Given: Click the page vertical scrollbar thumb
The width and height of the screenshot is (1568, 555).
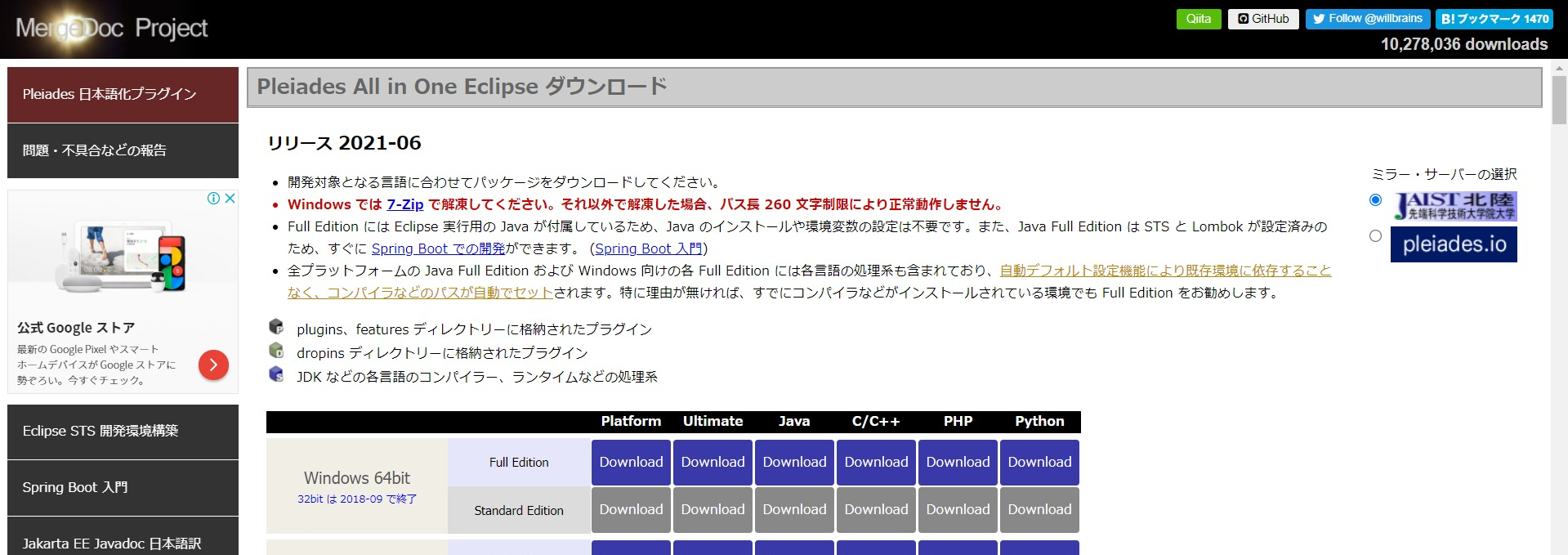Looking at the screenshot, I should click(1559, 100).
